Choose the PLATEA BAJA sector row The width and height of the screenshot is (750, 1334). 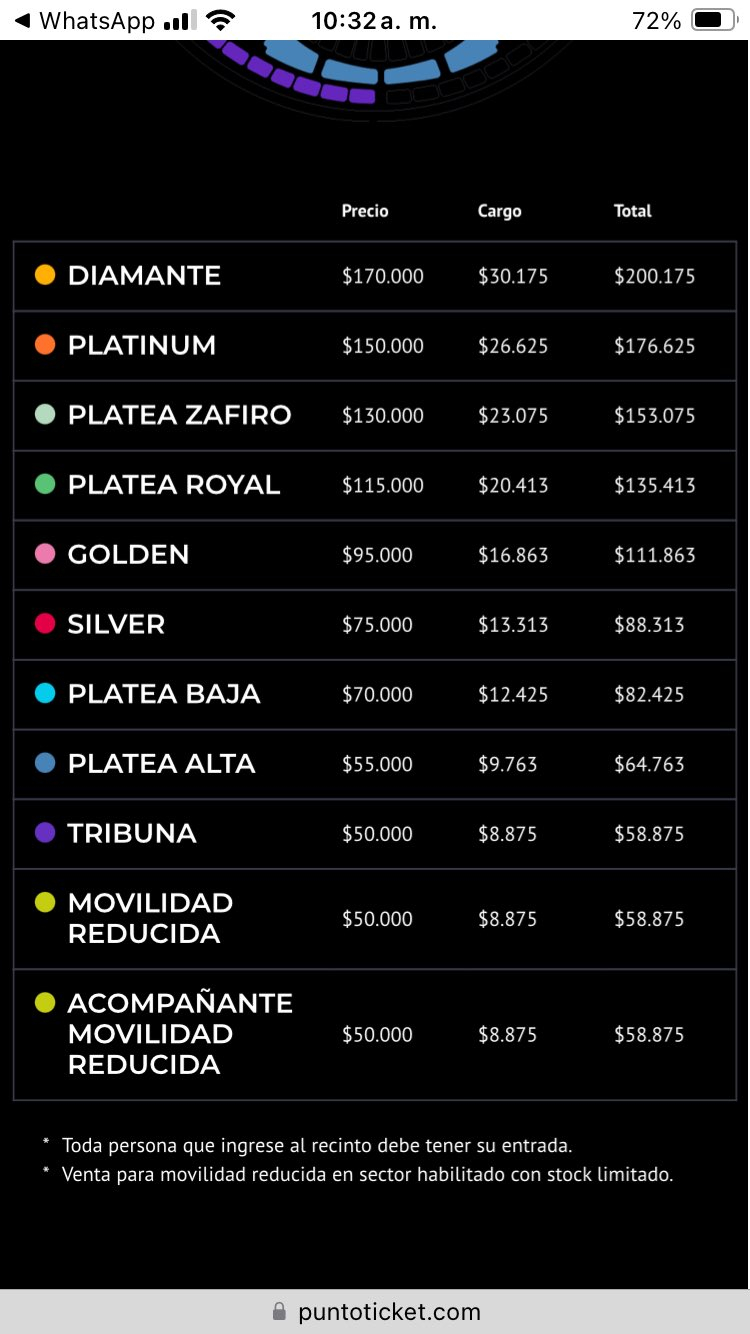(x=375, y=694)
